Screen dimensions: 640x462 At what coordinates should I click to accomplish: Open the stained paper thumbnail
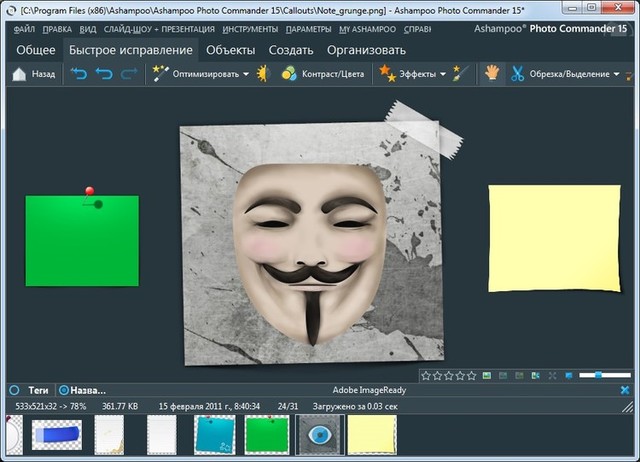coord(109,435)
